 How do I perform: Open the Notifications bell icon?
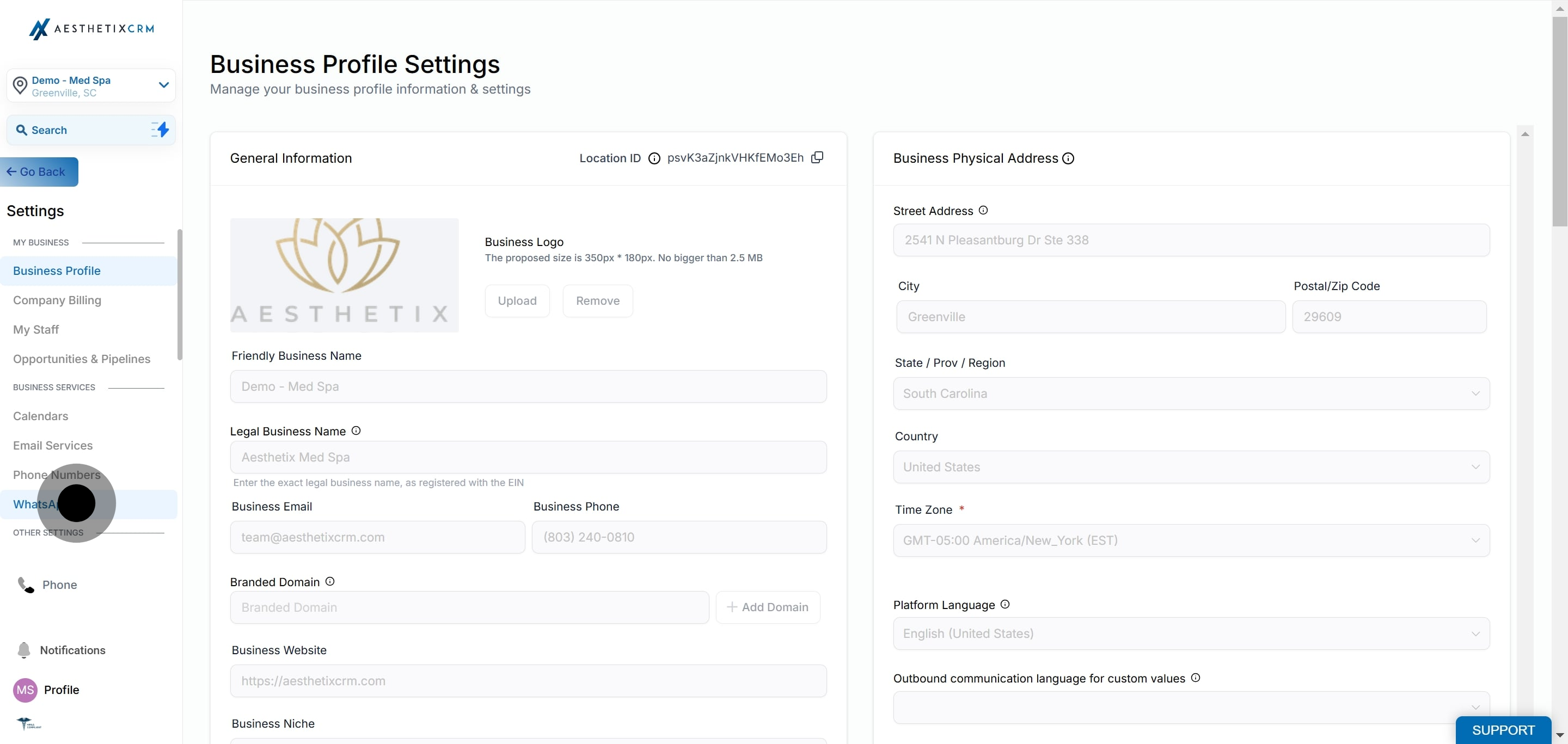(24, 650)
